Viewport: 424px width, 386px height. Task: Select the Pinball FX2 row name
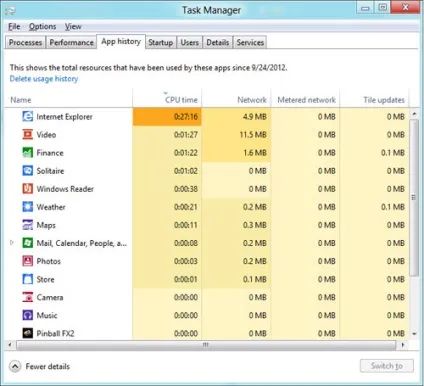point(55,333)
